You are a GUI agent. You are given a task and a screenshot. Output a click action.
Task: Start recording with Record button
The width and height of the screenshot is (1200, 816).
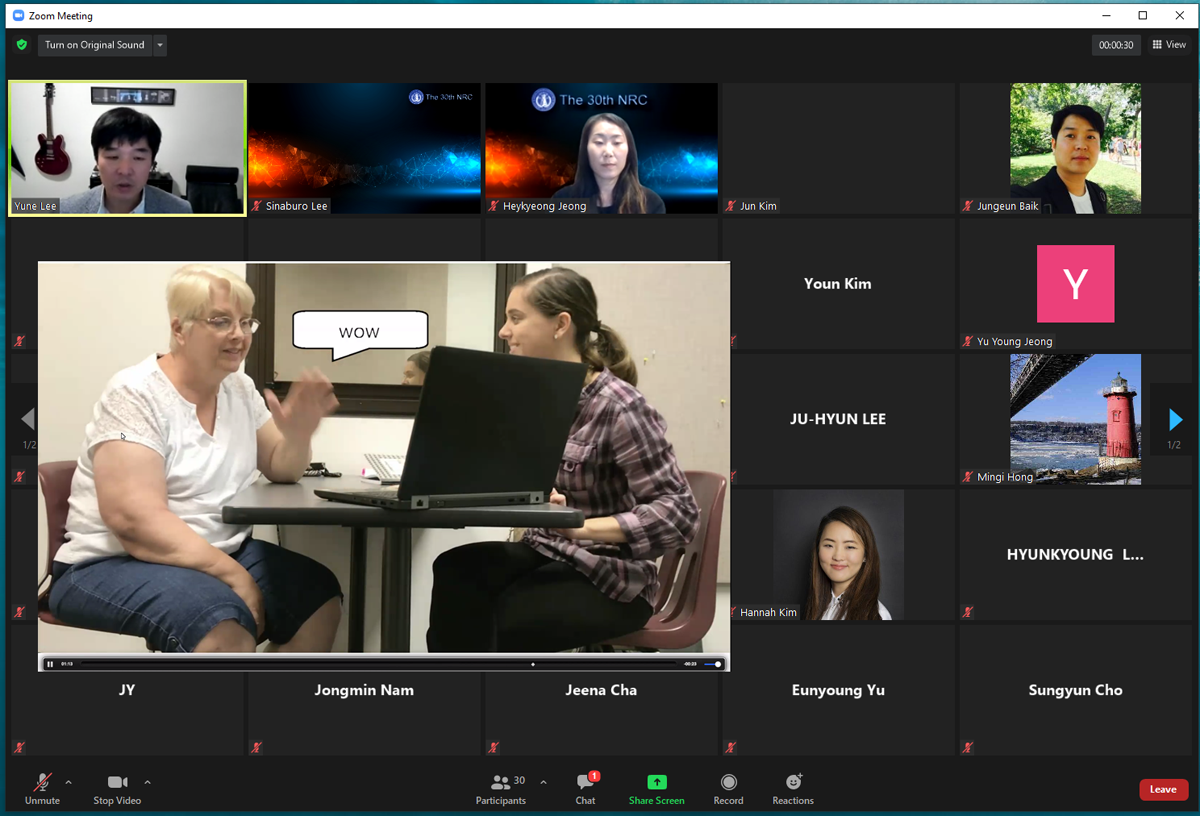(728, 788)
